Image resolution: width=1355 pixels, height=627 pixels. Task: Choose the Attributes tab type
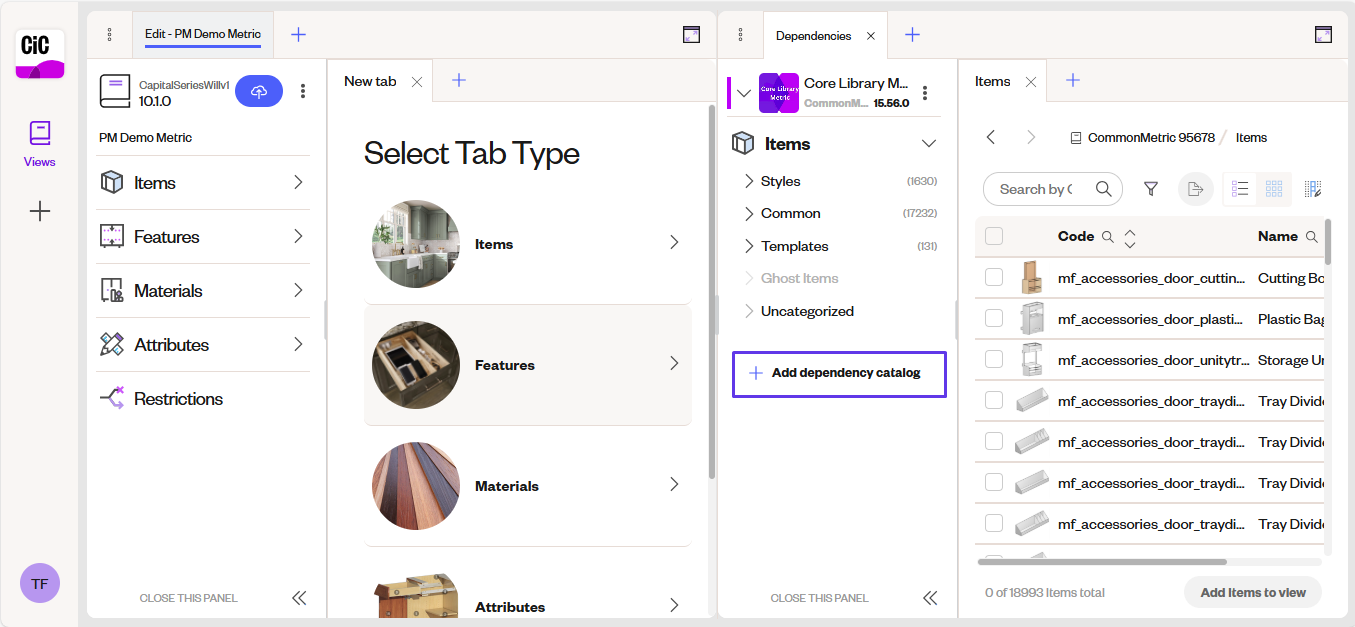click(527, 596)
